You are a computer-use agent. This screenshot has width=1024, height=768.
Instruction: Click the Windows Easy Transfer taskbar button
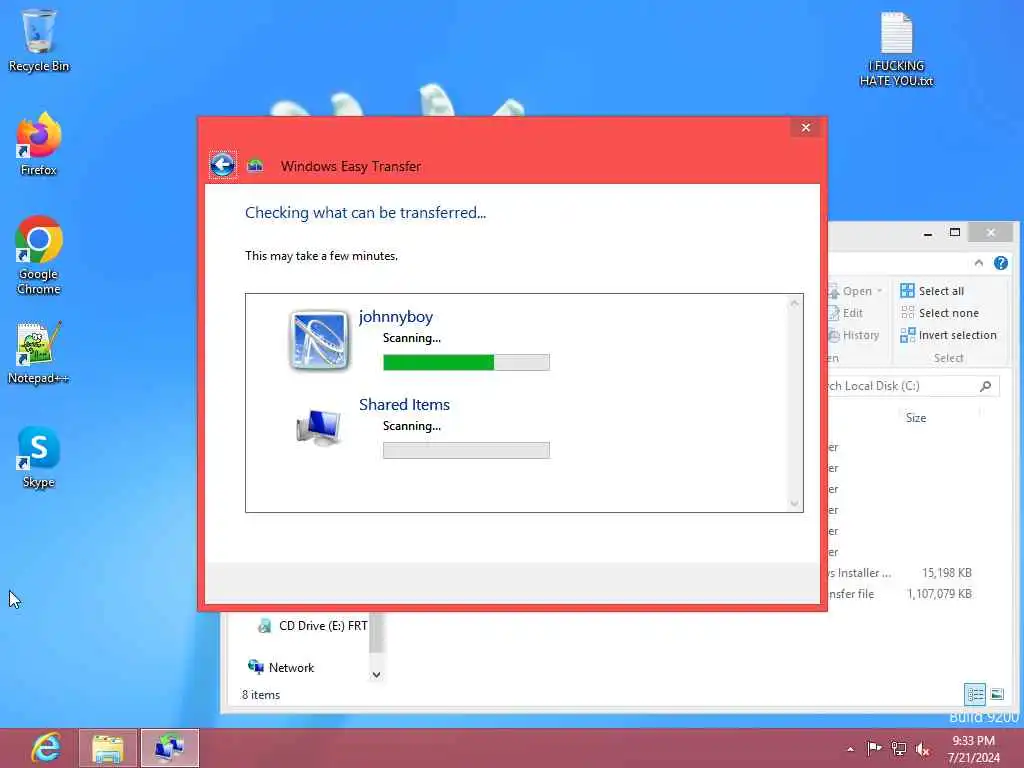pyautogui.click(x=170, y=748)
